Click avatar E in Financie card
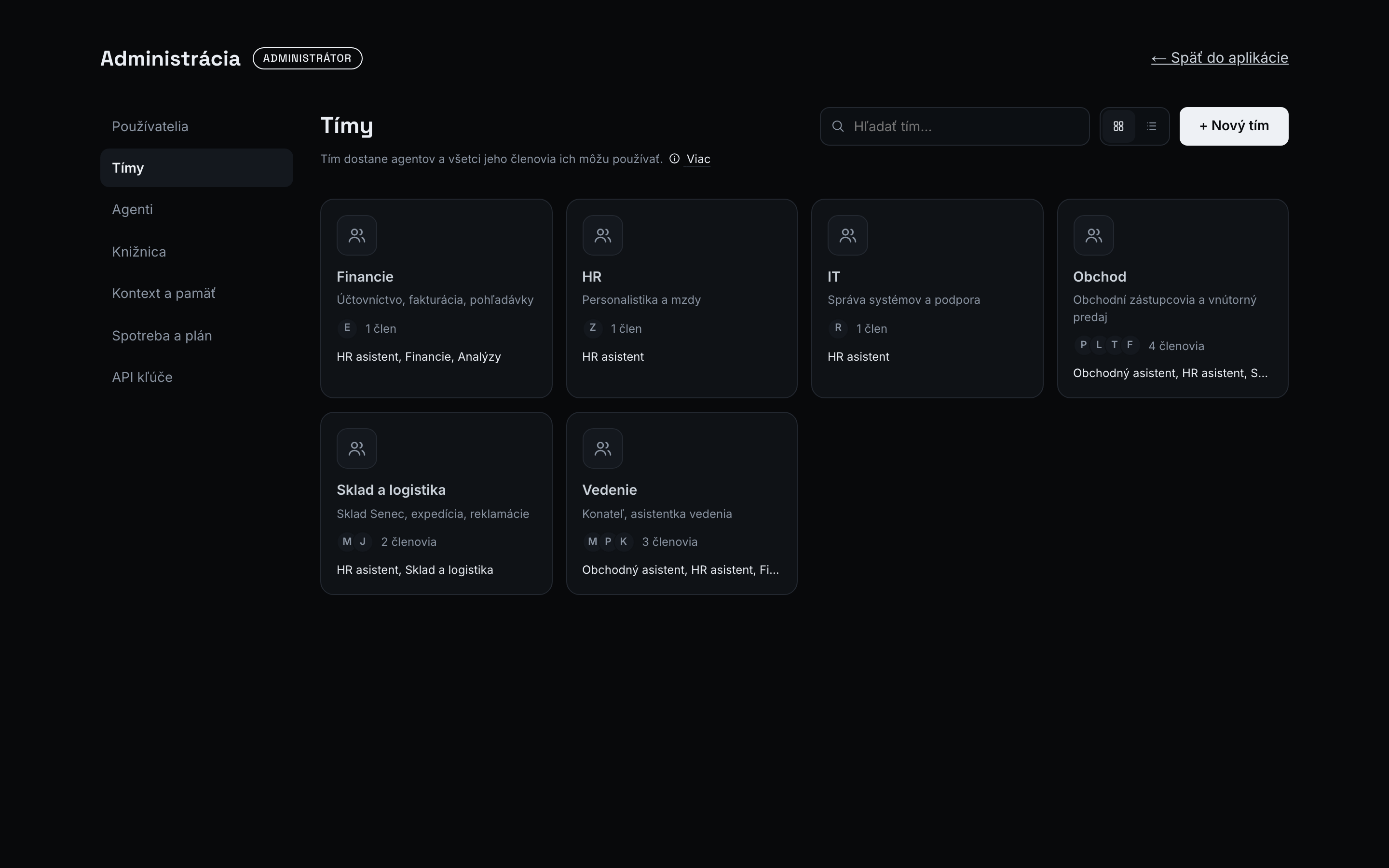The width and height of the screenshot is (1389, 868). click(x=347, y=328)
